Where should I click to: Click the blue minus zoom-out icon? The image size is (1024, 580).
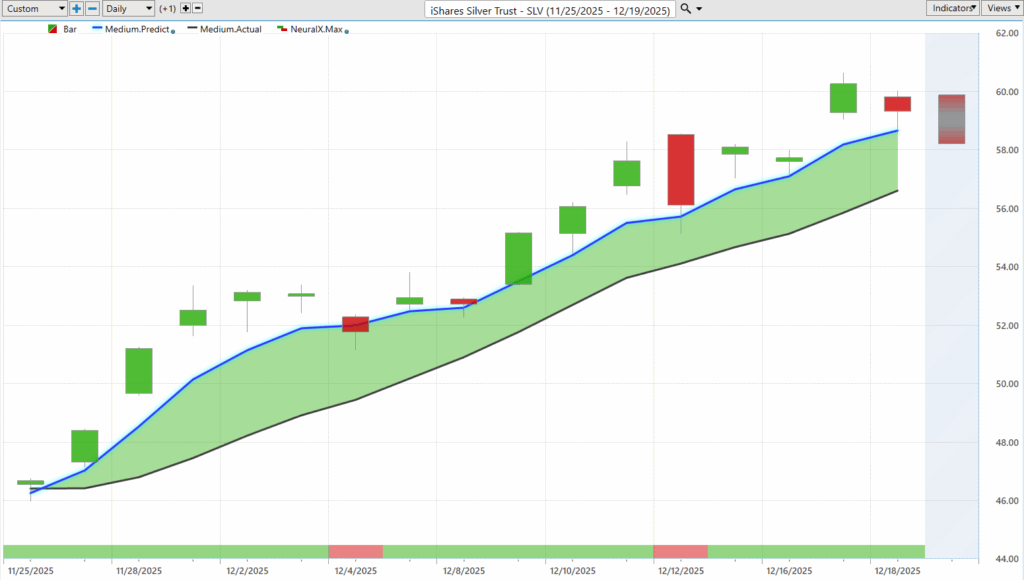point(92,9)
